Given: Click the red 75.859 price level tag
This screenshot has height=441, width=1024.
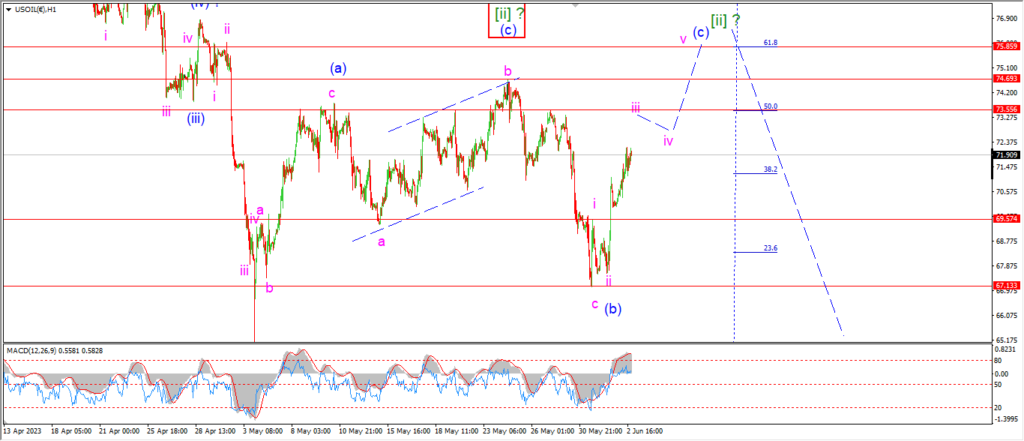Looking at the screenshot, I should pyautogui.click(x=1004, y=46).
